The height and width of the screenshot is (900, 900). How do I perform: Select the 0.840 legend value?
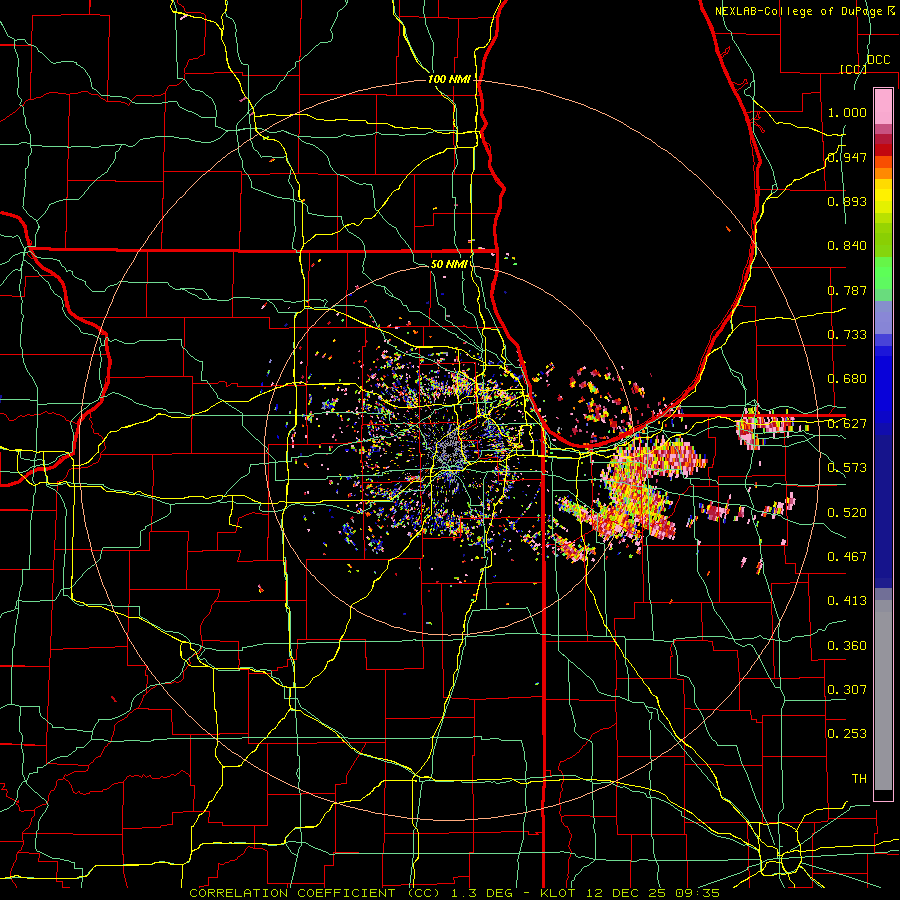[x=847, y=246]
